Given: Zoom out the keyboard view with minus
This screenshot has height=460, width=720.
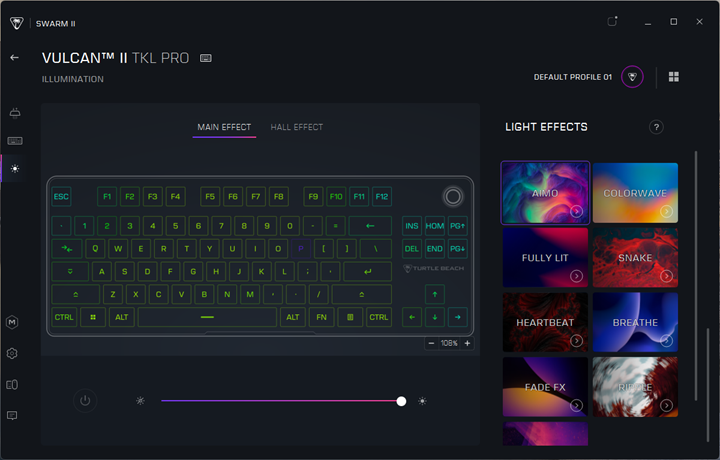Looking at the screenshot, I should (431, 343).
